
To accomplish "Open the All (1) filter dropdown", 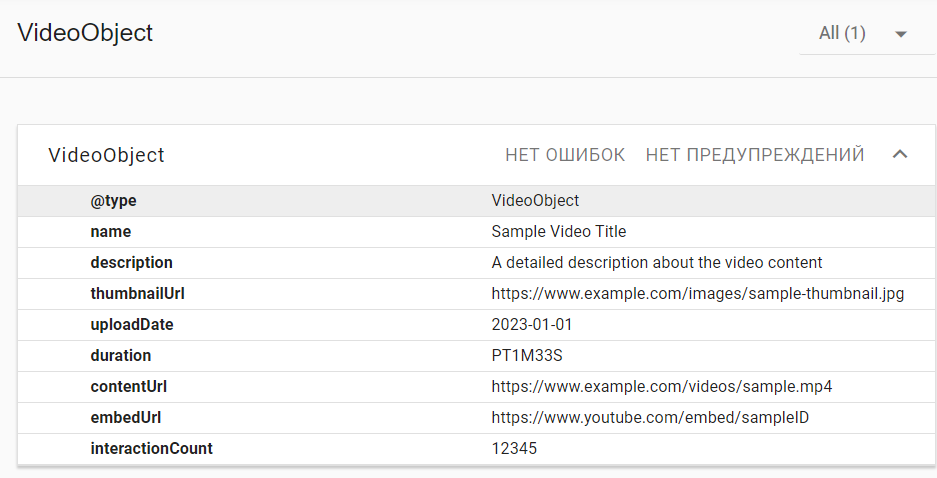I will 842,33.
